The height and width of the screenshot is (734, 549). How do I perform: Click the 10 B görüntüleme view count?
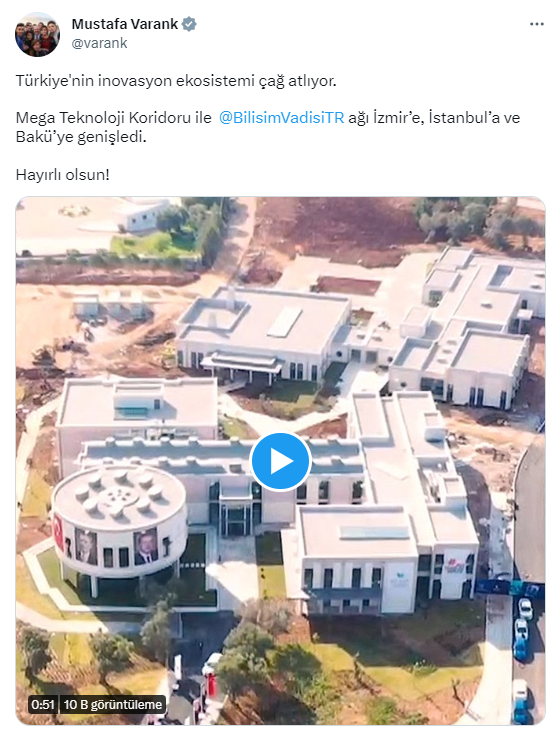pyautogui.click(x=112, y=705)
